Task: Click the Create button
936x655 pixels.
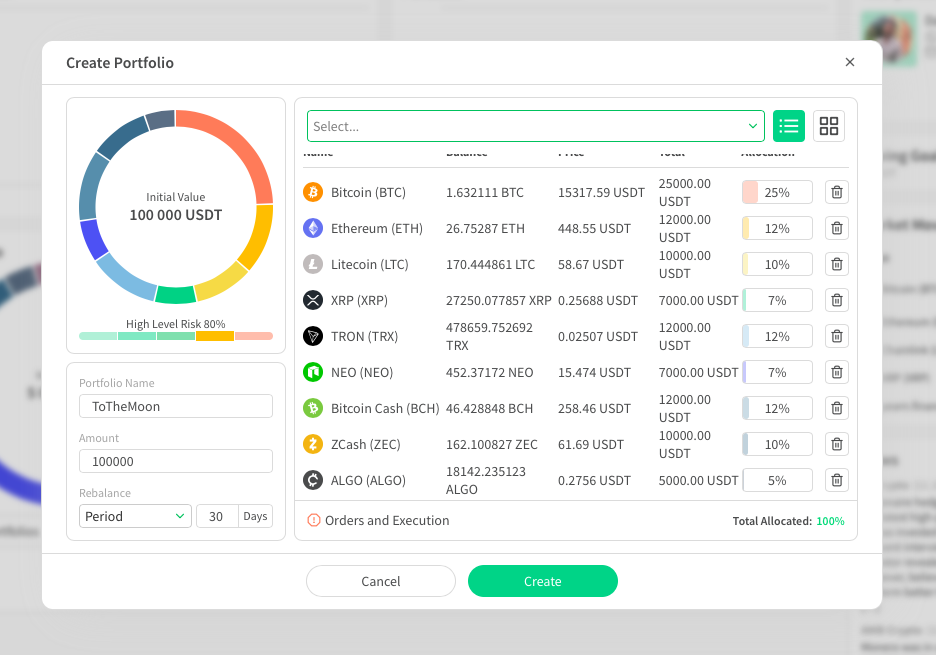Action: (x=543, y=581)
